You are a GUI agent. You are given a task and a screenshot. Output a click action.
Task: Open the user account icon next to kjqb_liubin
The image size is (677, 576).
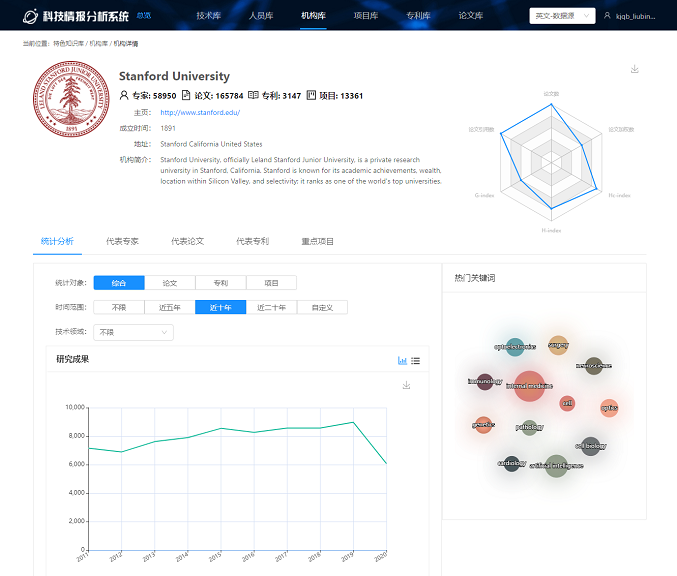[x=607, y=16]
